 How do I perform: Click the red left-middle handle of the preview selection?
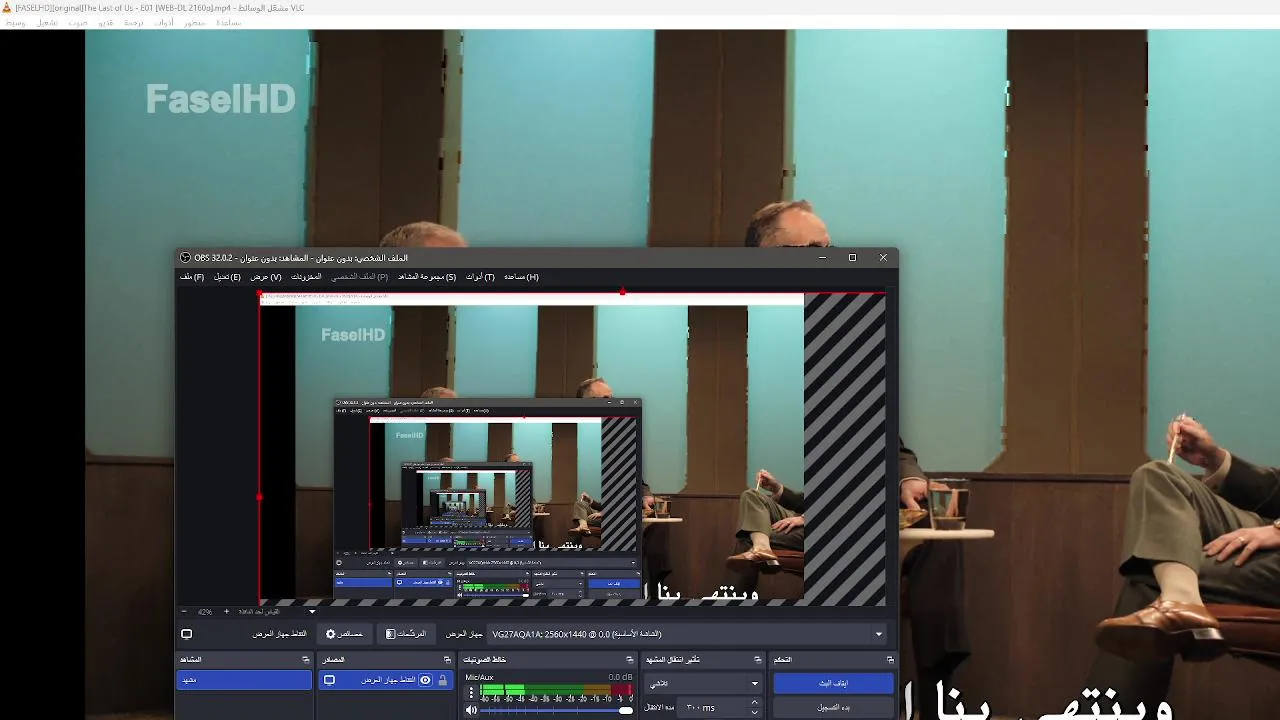(259, 496)
